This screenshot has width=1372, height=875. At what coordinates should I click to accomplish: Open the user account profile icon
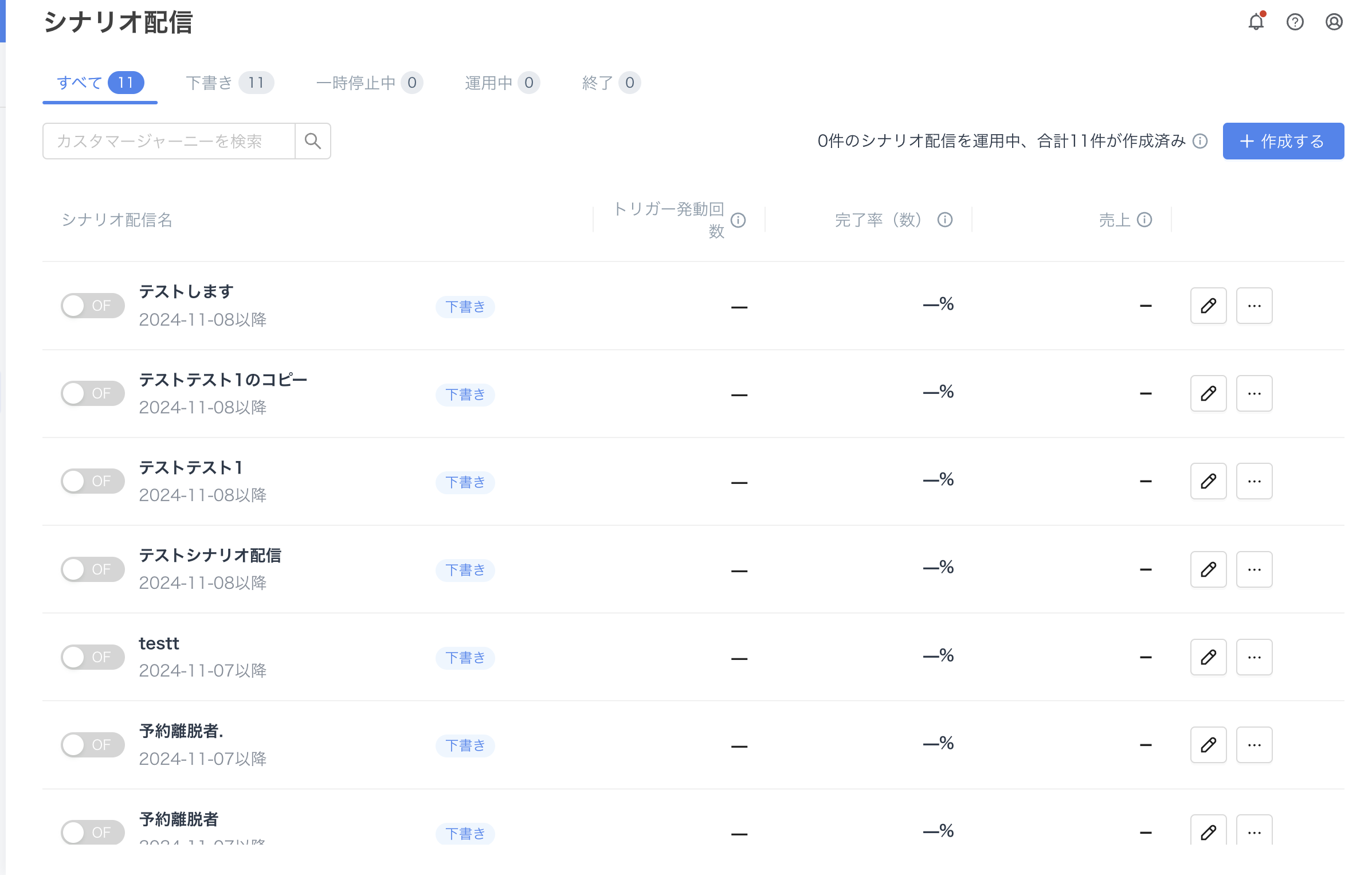[x=1334, y=22]
